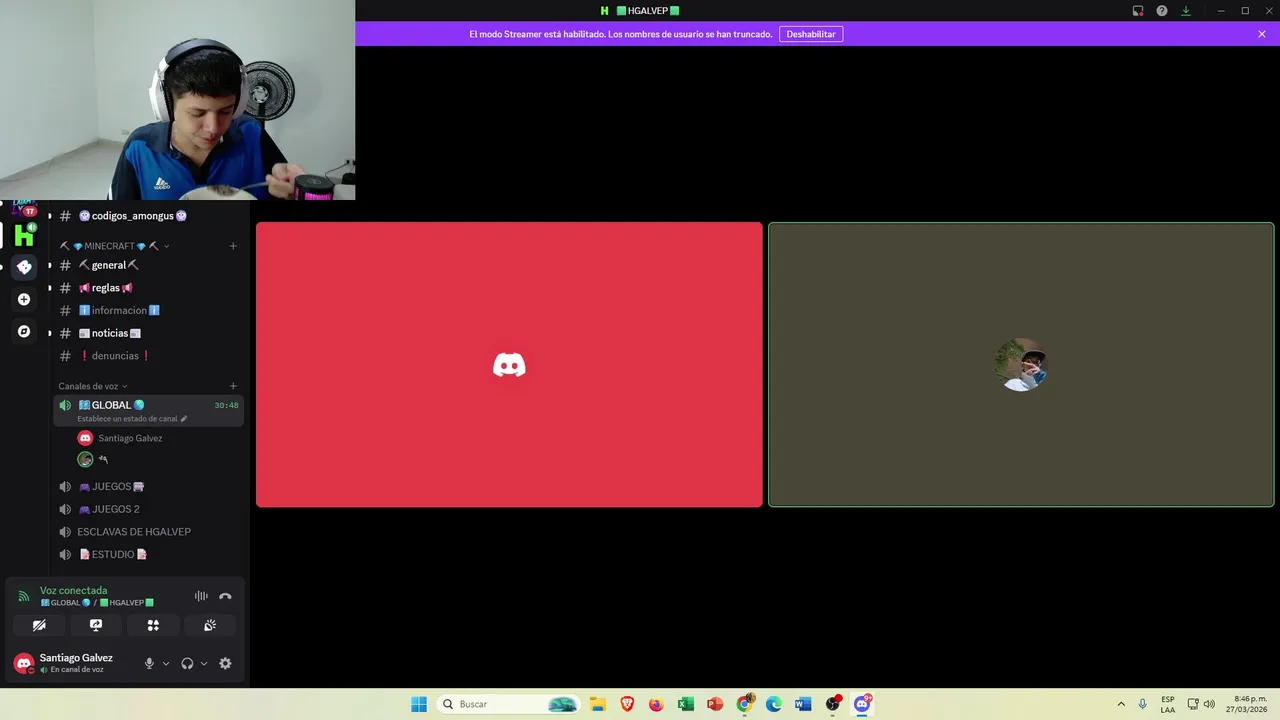The height and width of the screenshot is (720, 1280).
Task: Click the red Discord participant tile
Action: (509, 365)
